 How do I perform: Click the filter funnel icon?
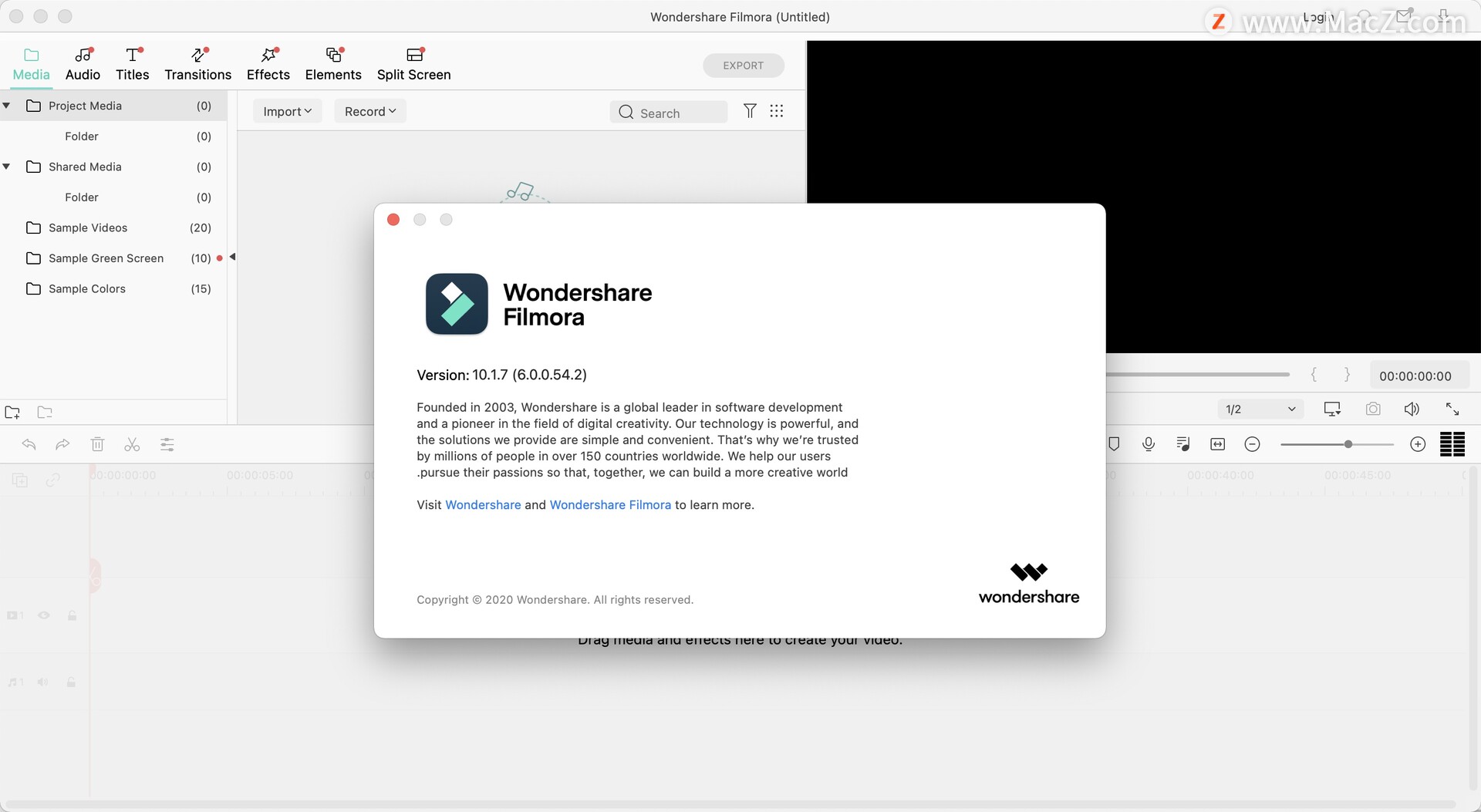click(x=749, y=111)
